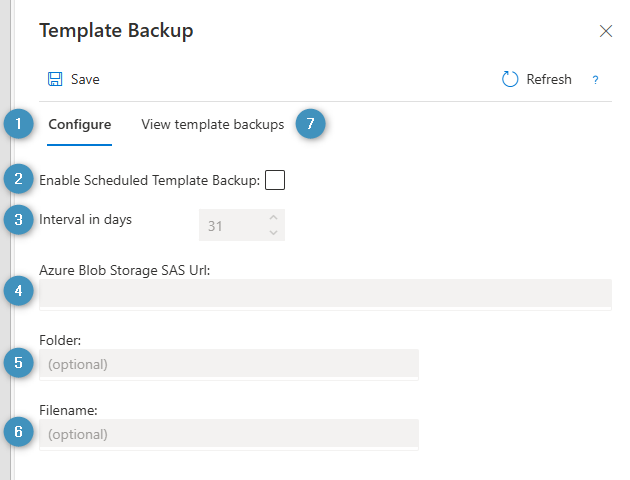Focus the Folder optional text field
Screen dimensions: 630x480
click(x=228, y=364)
